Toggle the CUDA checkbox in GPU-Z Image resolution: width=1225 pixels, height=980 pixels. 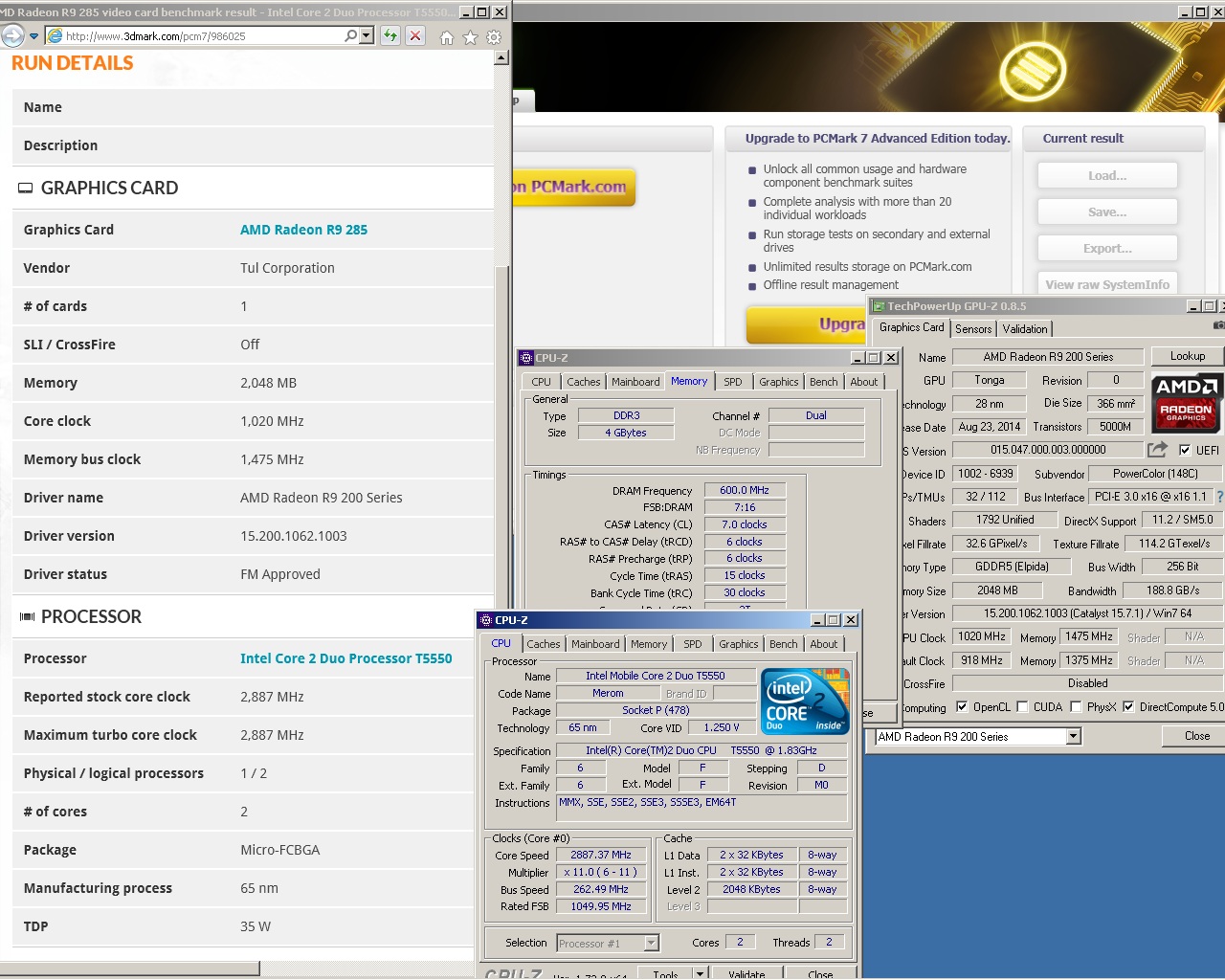1022,707
